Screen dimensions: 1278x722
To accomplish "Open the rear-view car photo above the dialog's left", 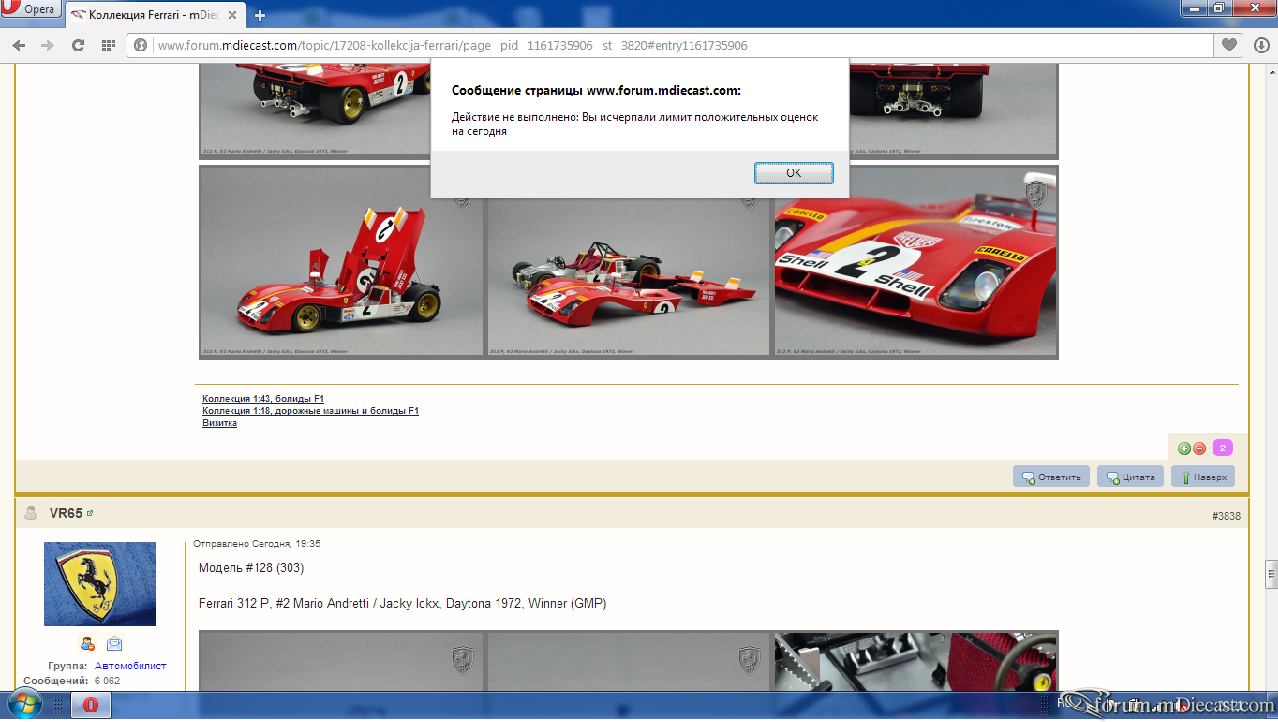I will pyautogui.click(x=315, y=109).
